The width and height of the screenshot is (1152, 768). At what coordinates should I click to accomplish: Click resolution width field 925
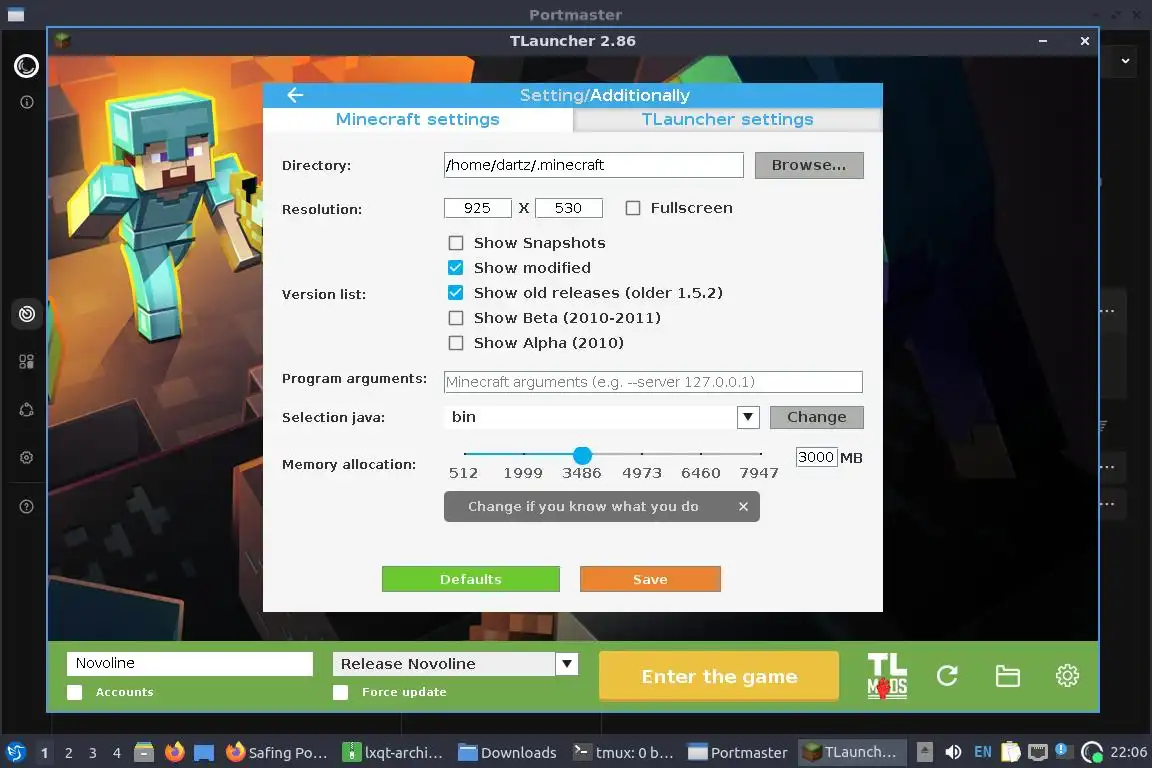click(478, 208)
